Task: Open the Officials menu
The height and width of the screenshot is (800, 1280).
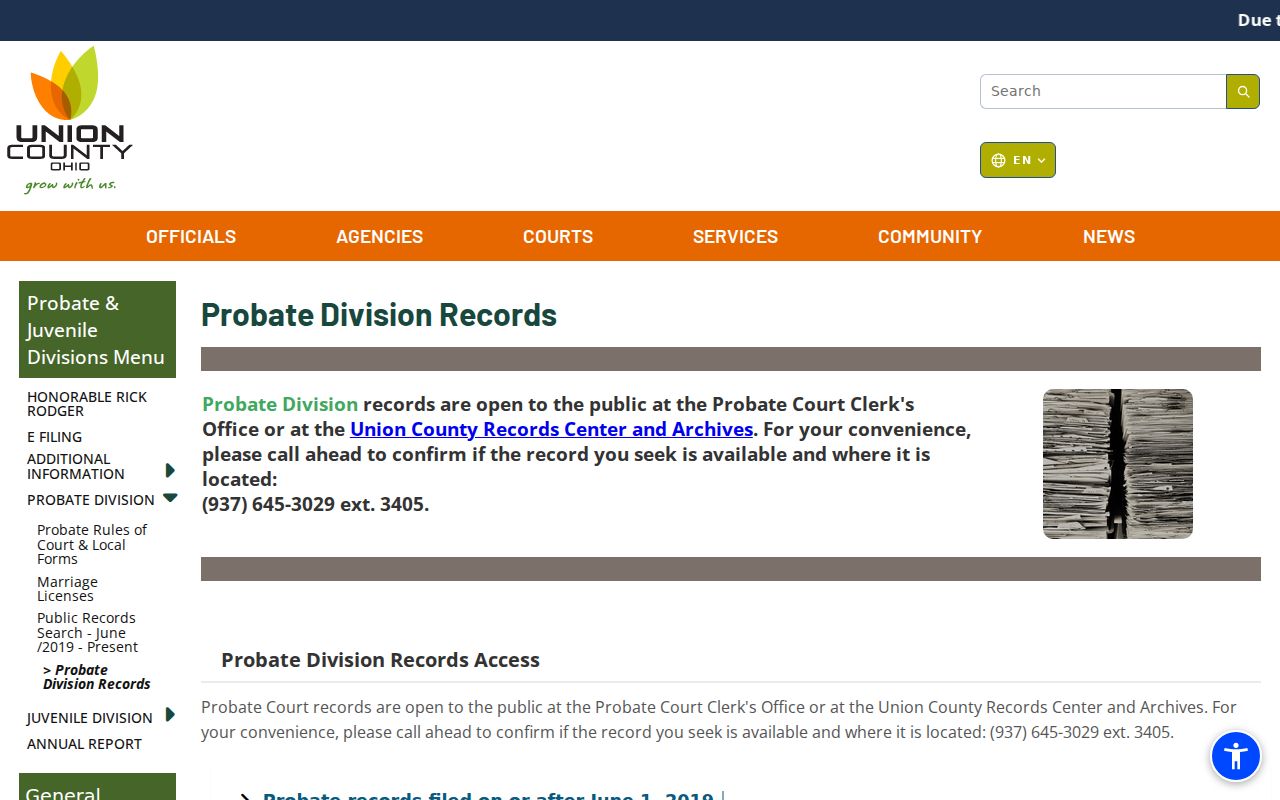Action: click(x=191, y=237)
